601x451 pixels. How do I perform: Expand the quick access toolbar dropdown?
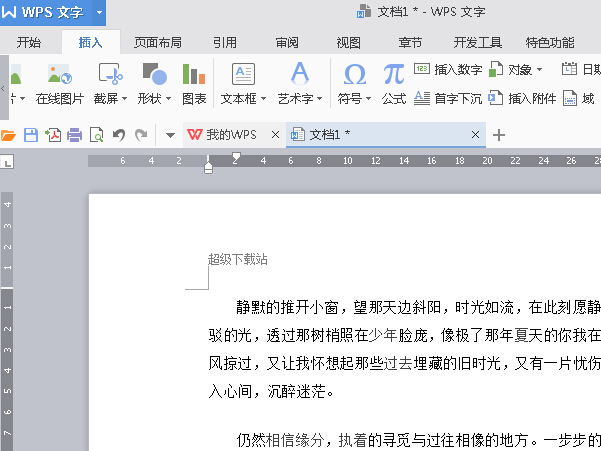tap(170, 135)
